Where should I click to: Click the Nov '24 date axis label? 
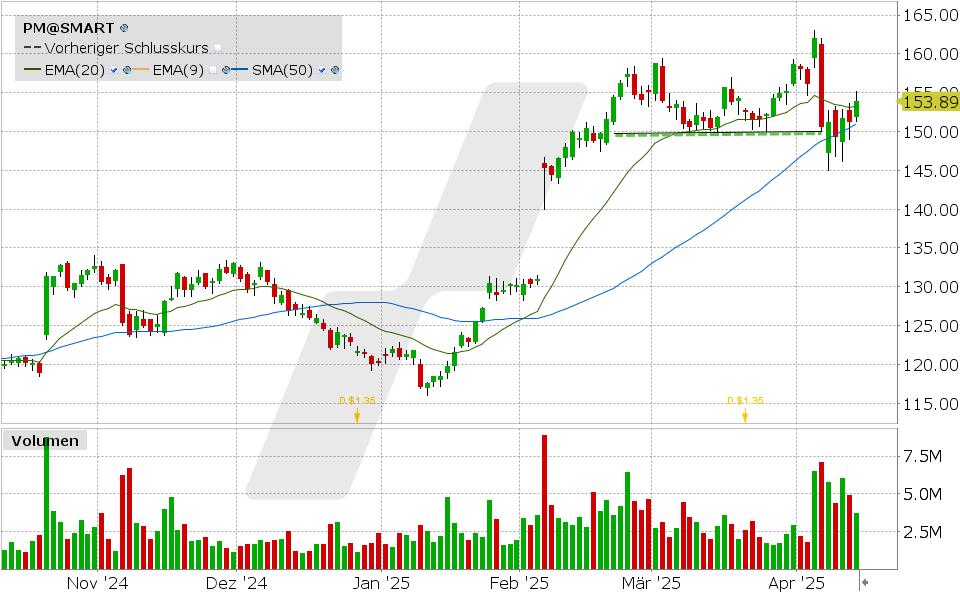pos(97,583)
